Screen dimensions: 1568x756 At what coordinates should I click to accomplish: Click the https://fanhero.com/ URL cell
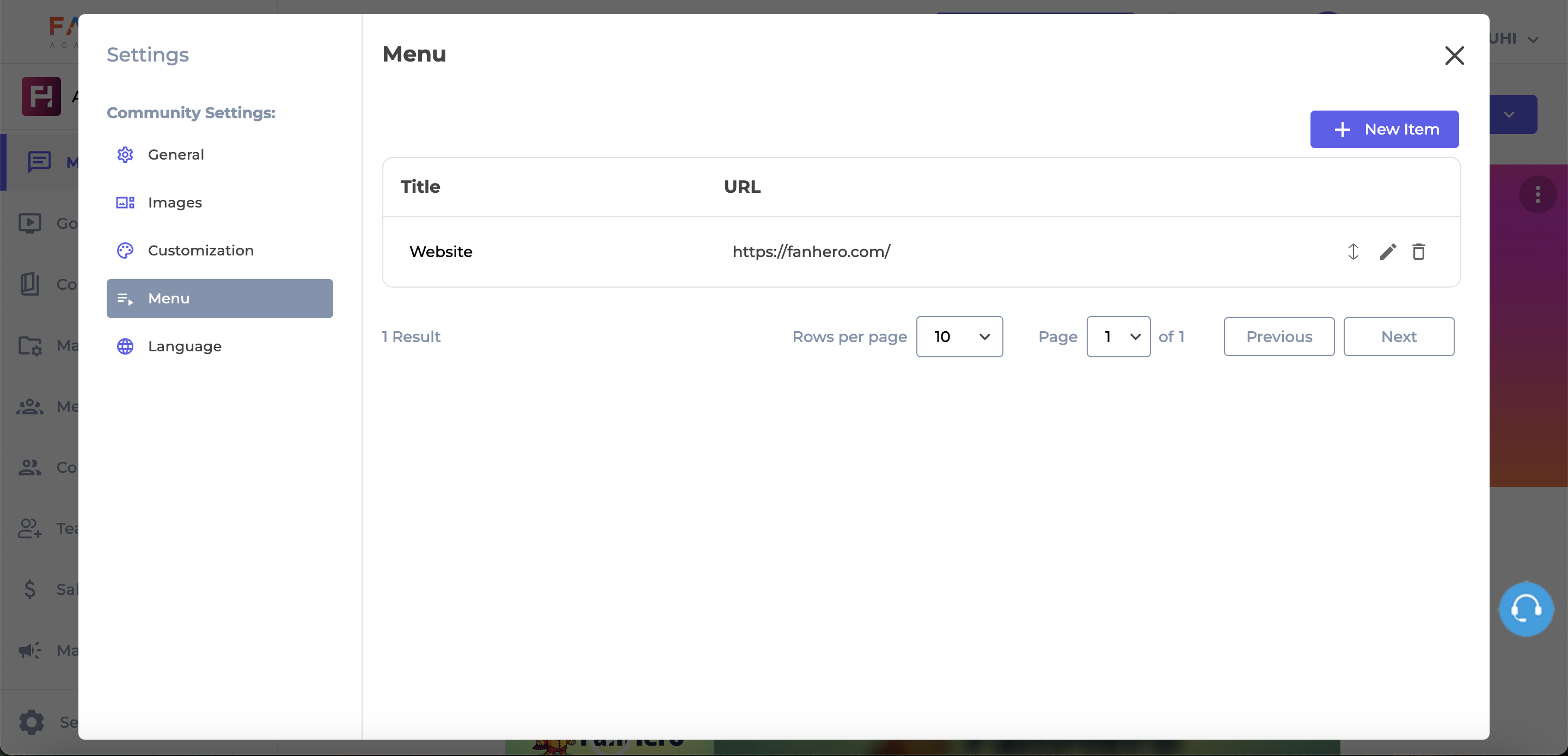coord(811,252)
